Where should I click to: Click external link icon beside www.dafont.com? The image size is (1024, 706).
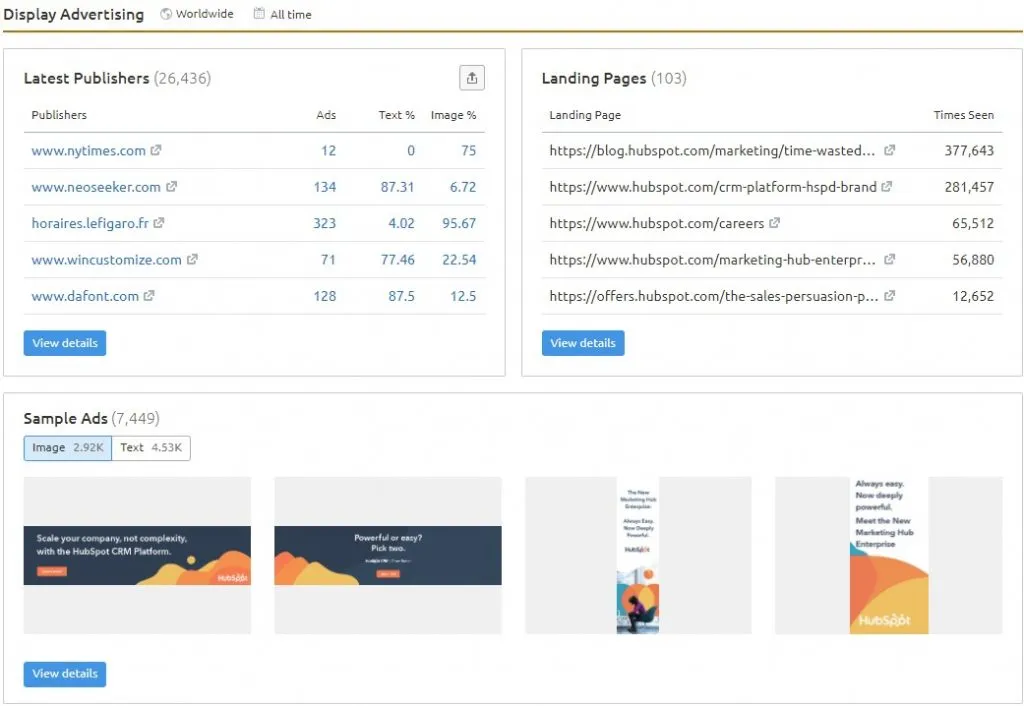pos(149,296)
